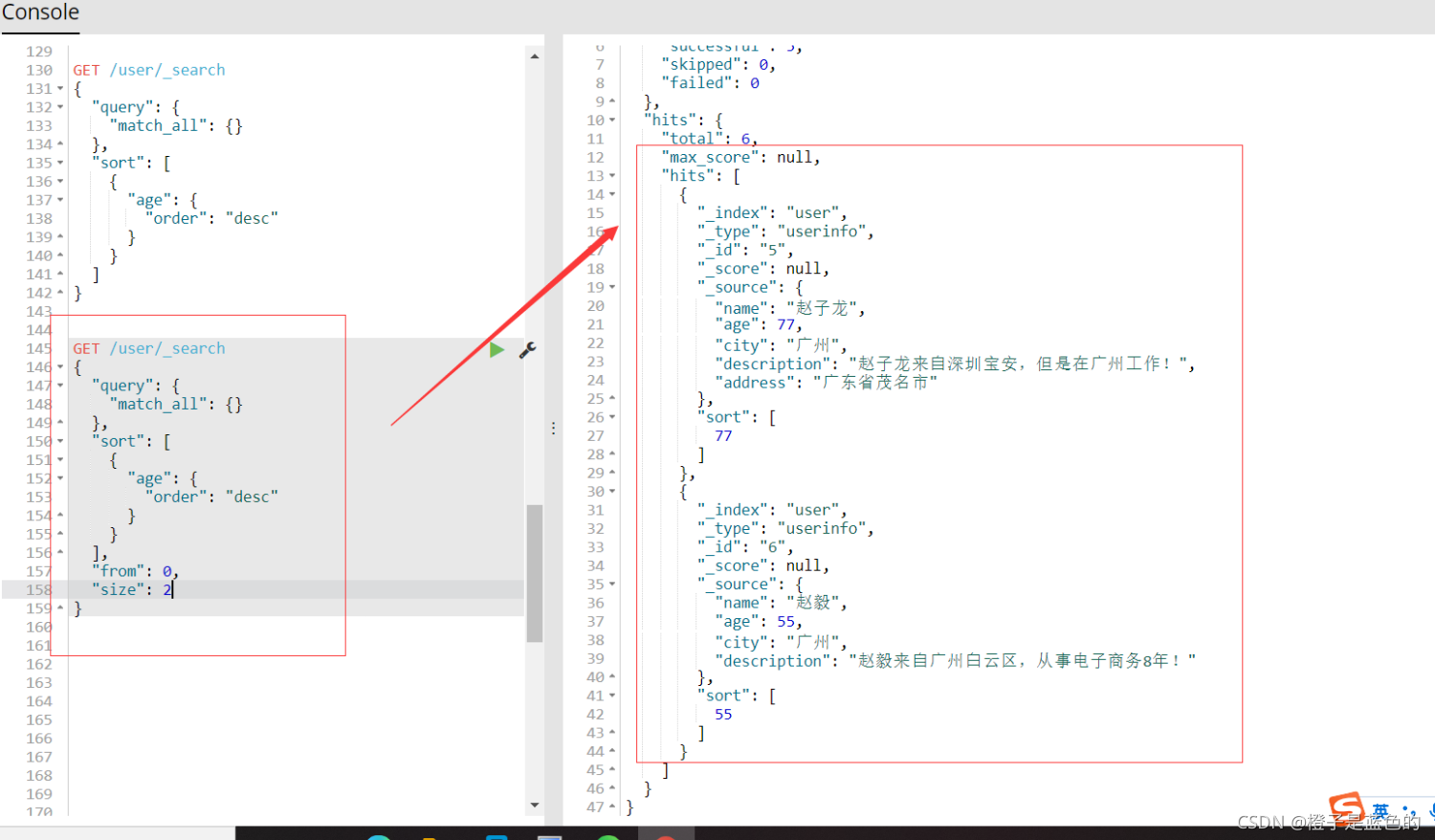The height and width of the screenshot is (840, 1435).
Task: Collapse "sort" array on response line 26
Action: [612, 417]
